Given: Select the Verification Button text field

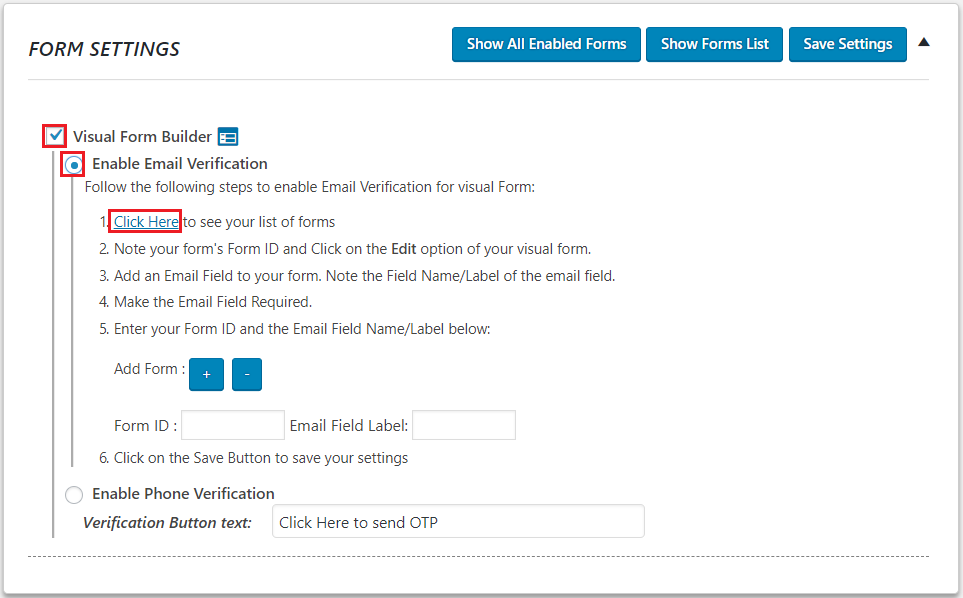Looking at the screenshot, I should pyautogui.click(x=458, y=521).
